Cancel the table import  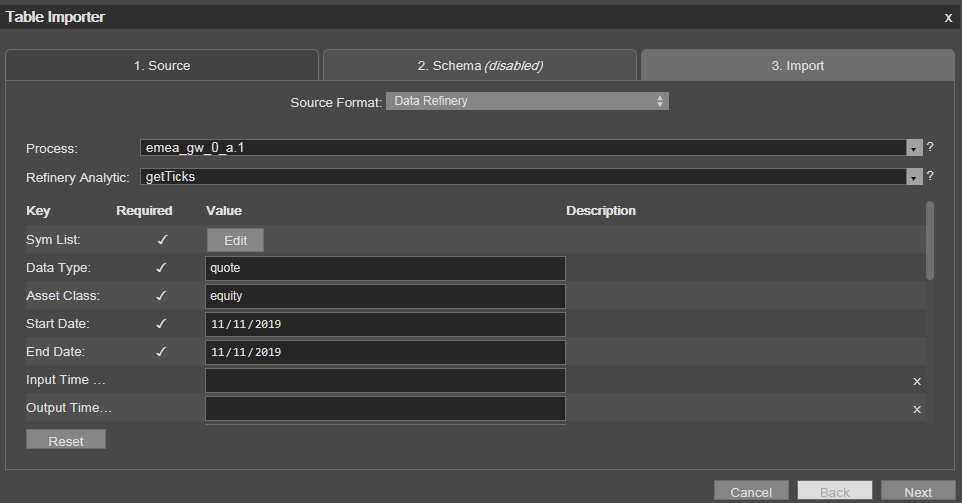(751, 491)
